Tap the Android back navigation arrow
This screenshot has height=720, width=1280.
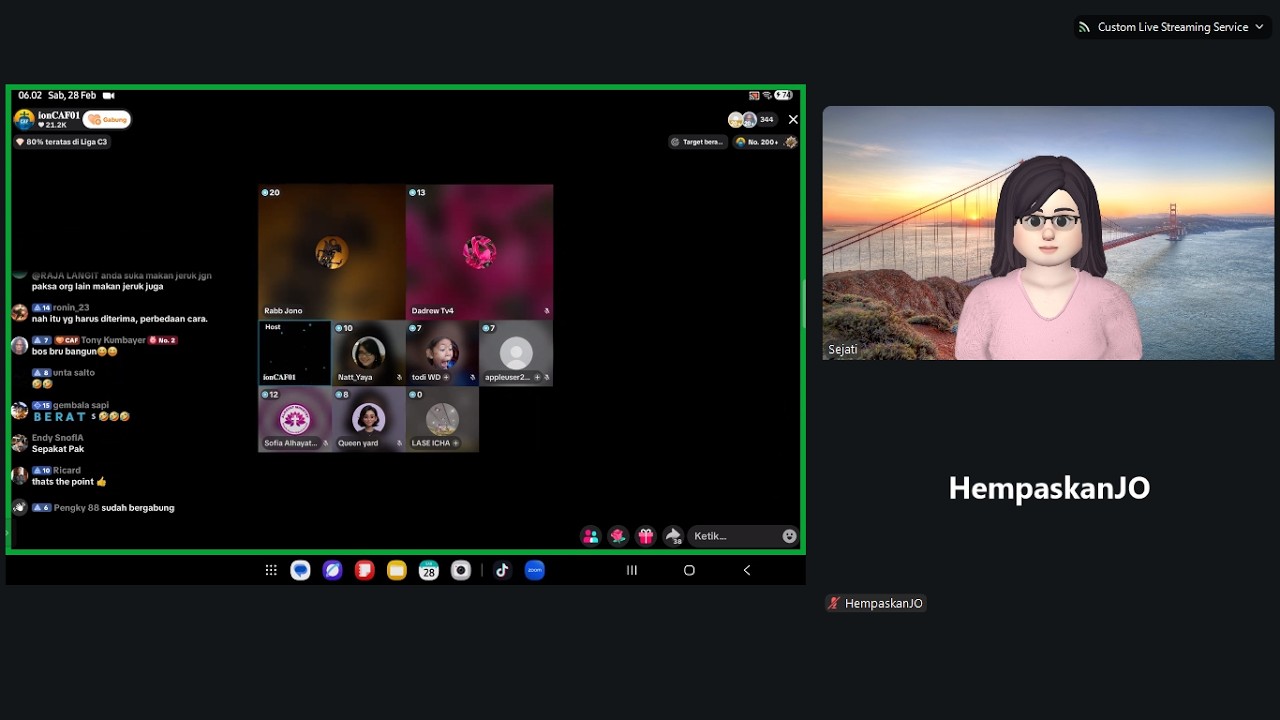click(747, 570)
